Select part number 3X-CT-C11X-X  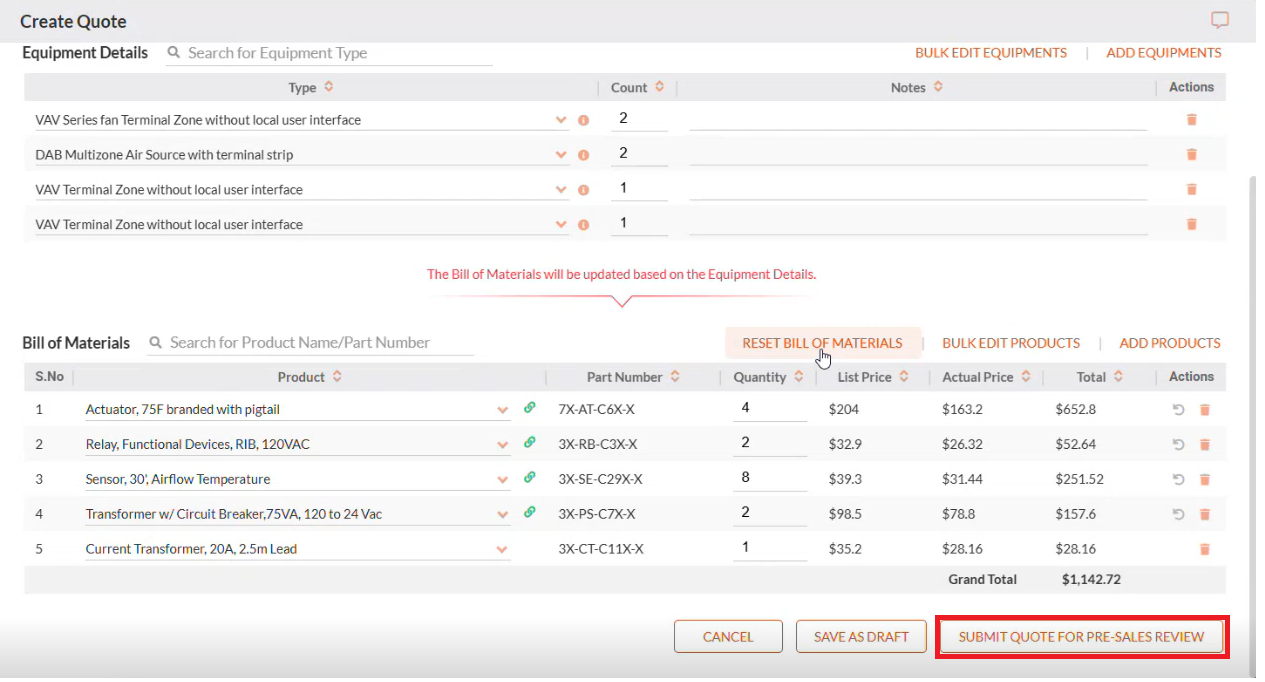(601, 549)
